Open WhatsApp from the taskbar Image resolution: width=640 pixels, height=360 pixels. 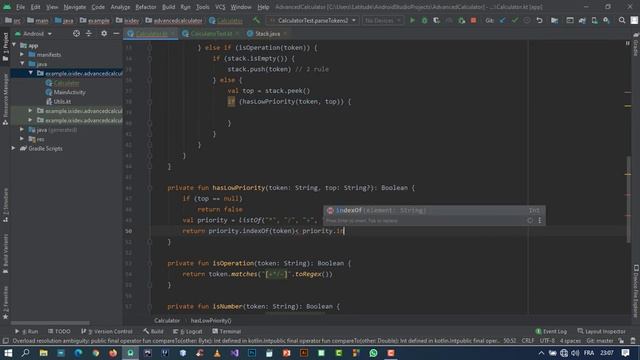373,353
